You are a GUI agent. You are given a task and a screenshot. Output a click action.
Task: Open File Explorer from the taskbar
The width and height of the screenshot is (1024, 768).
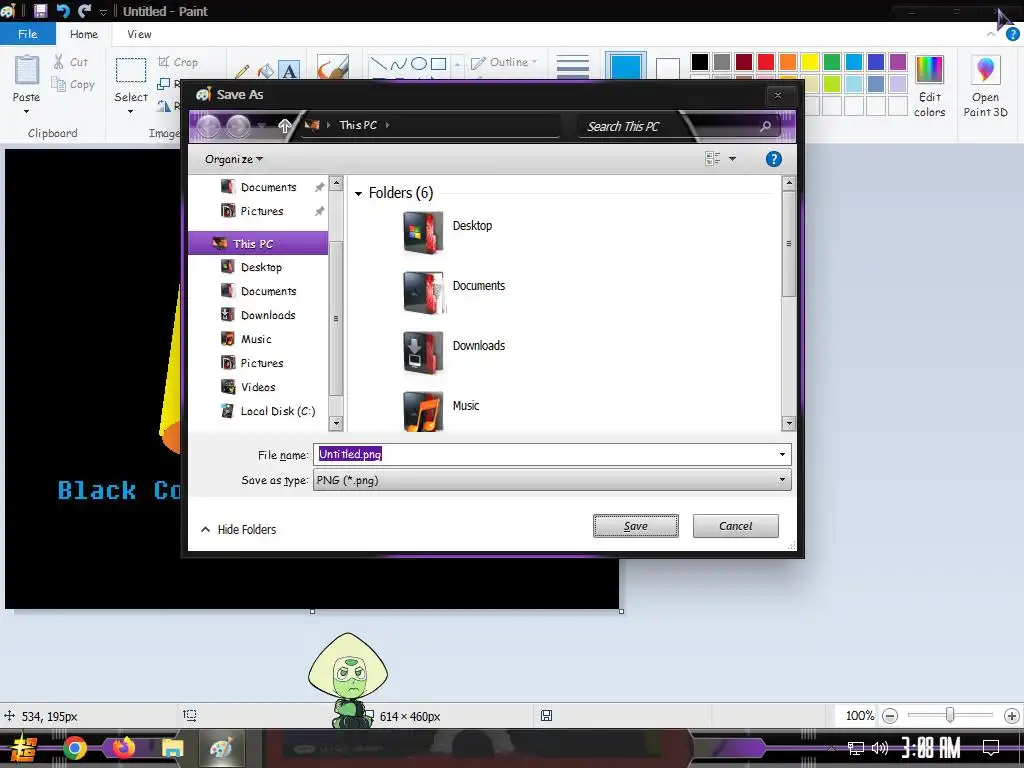point(172,748)
